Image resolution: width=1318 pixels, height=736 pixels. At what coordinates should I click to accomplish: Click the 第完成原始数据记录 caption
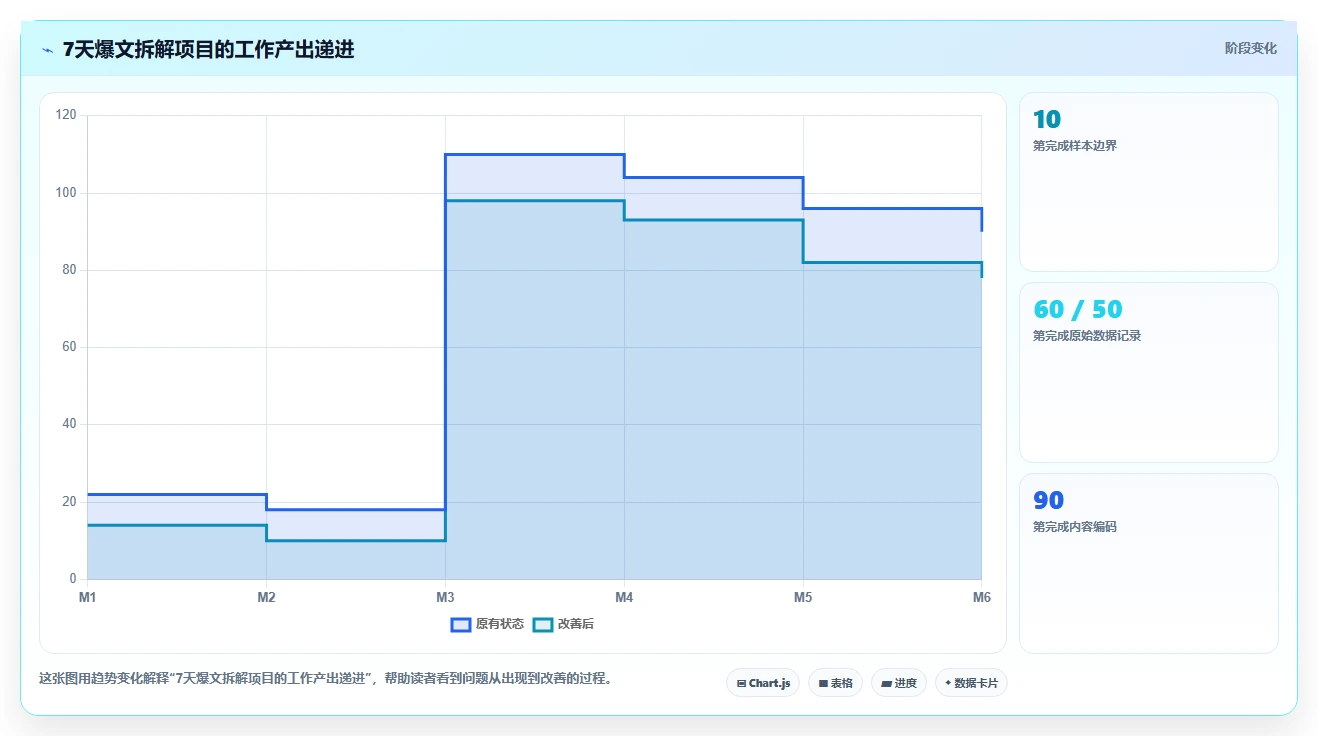pyautogui.click(x=1087, y=336)
